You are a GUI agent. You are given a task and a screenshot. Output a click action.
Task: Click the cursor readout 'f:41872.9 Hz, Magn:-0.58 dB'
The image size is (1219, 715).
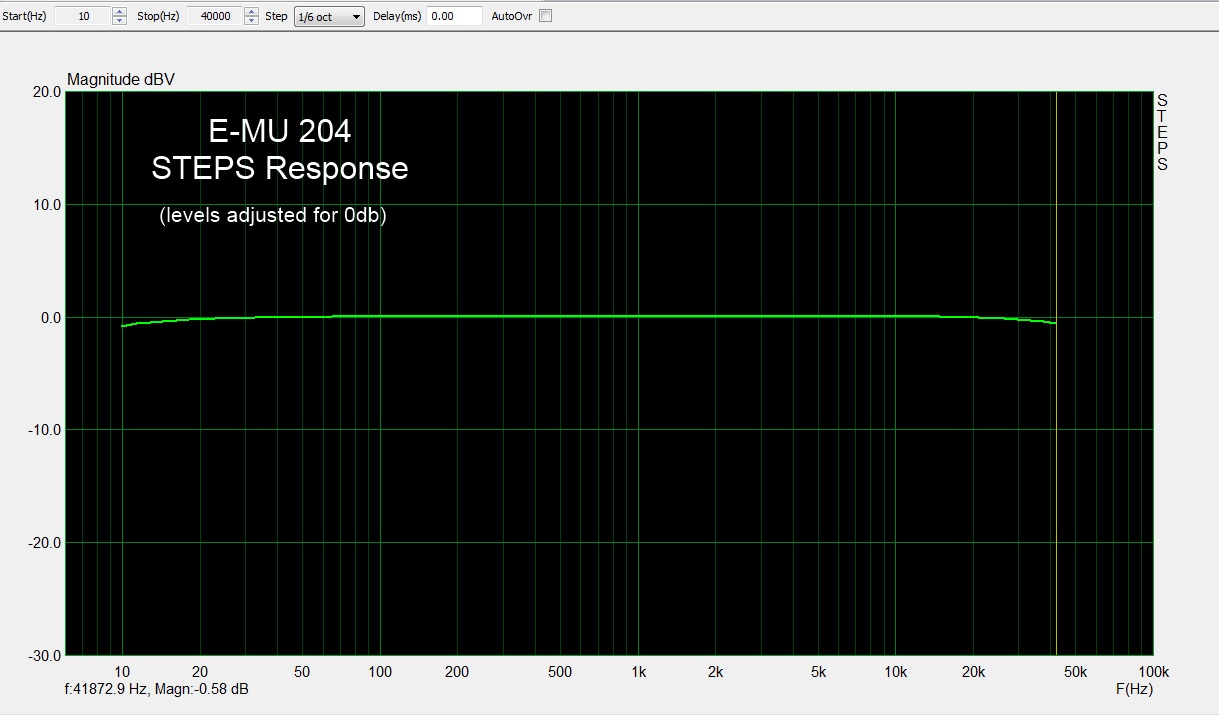155,690
